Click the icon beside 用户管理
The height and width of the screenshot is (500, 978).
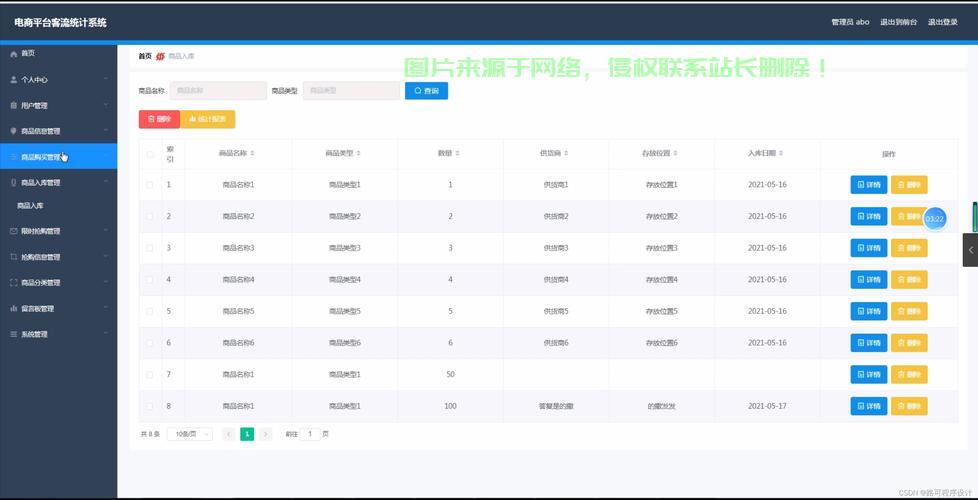pyautogui.click(x=14, y=106)
